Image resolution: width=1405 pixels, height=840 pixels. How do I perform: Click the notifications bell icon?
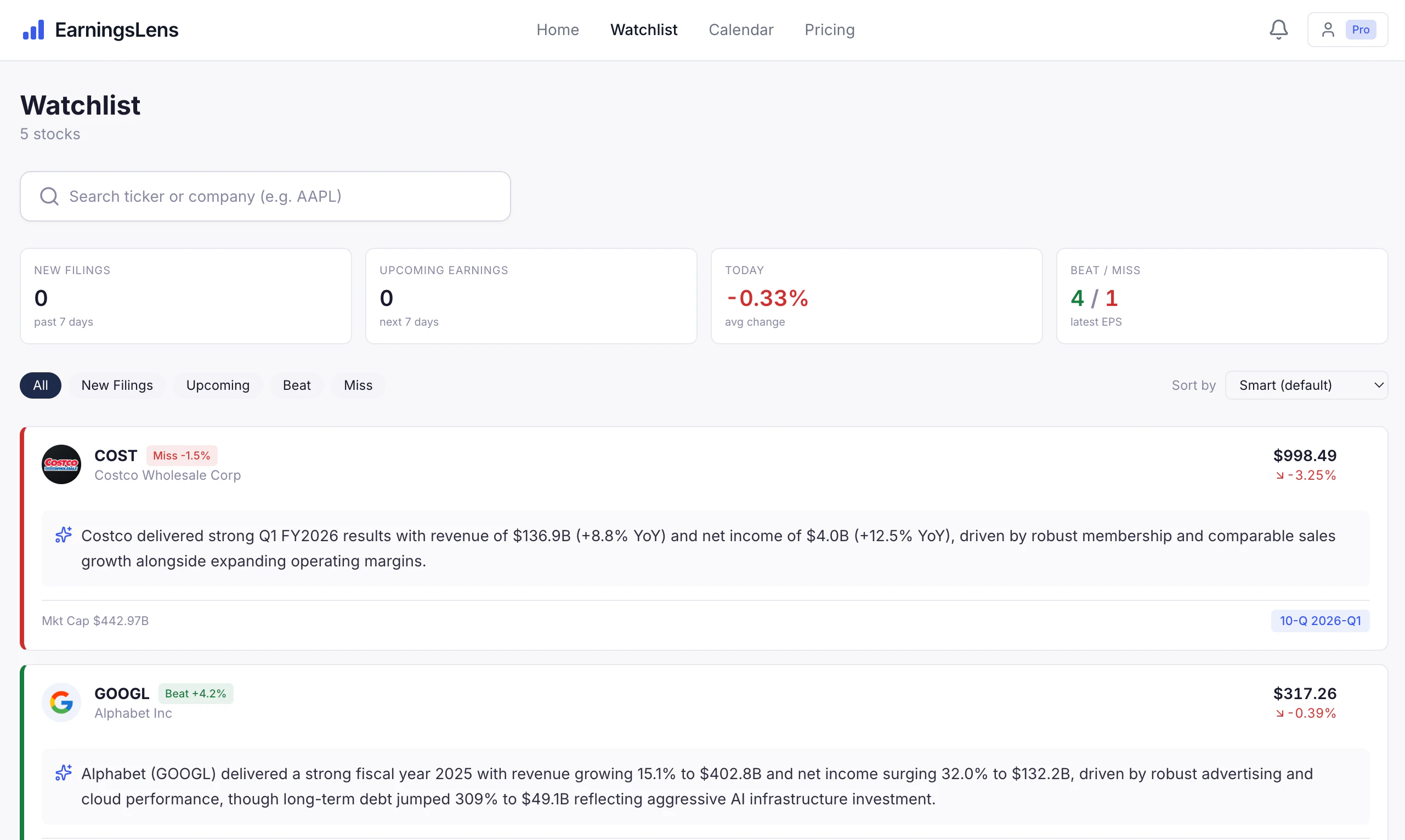click(x=1278, y=30)
